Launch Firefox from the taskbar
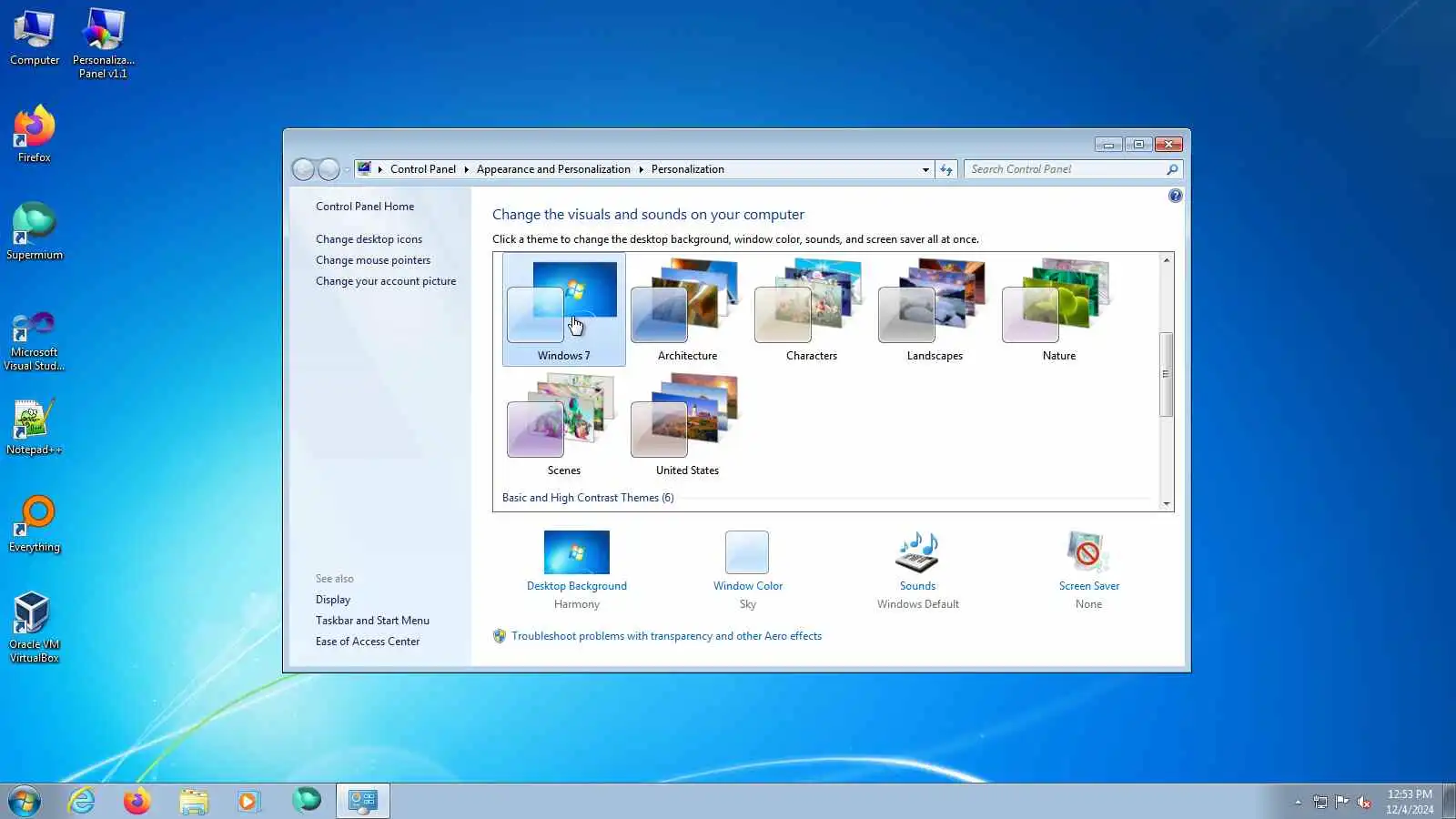 pos(137,801)
